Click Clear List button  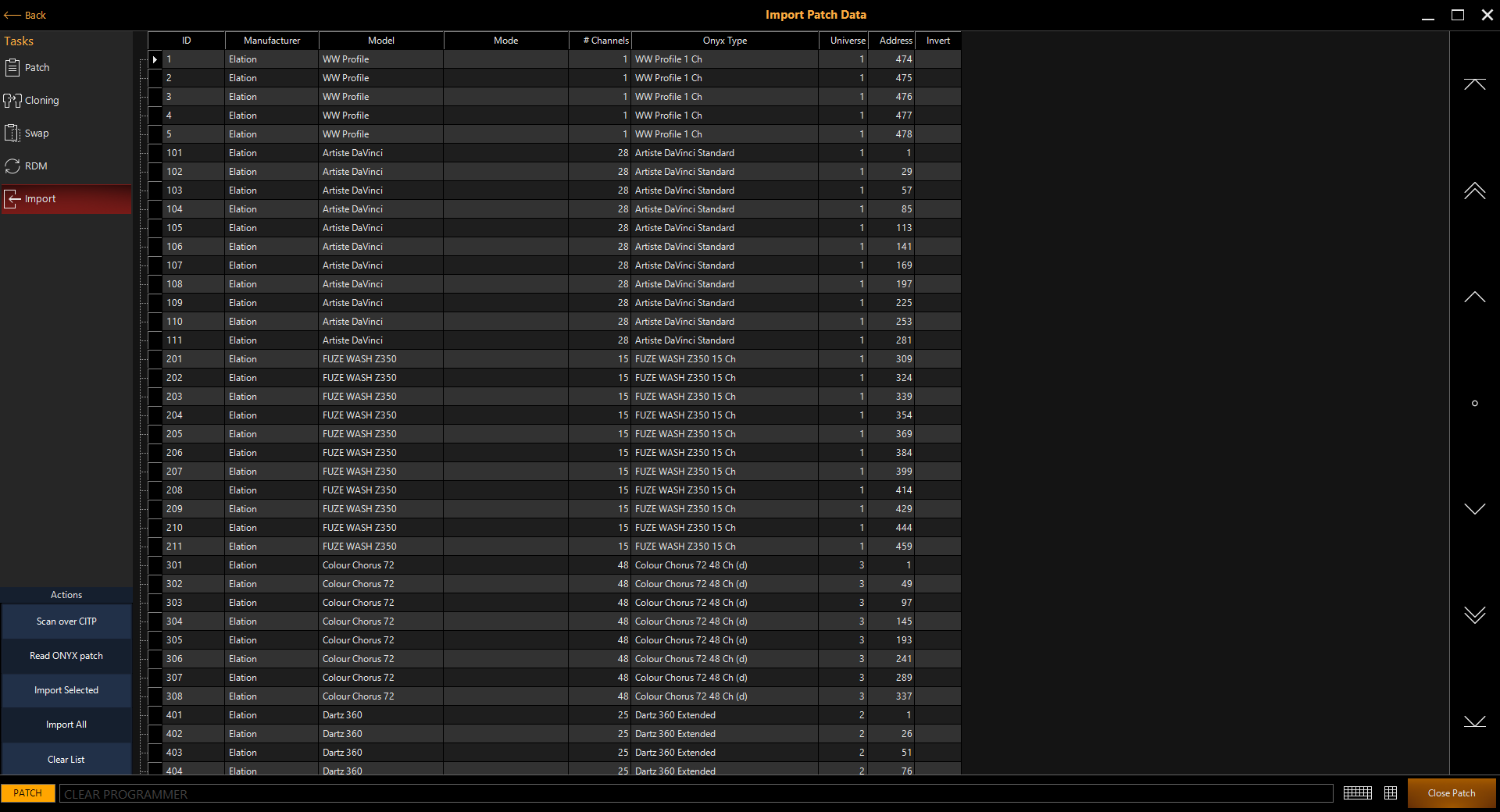coord(66,759)
